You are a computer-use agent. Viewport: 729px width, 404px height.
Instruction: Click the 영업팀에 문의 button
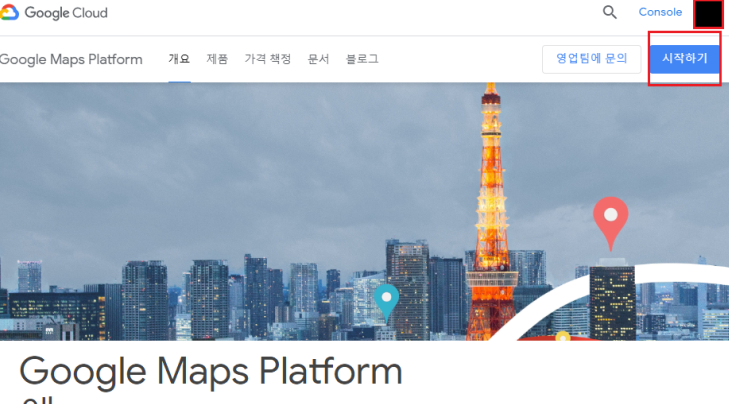(591, 59)
